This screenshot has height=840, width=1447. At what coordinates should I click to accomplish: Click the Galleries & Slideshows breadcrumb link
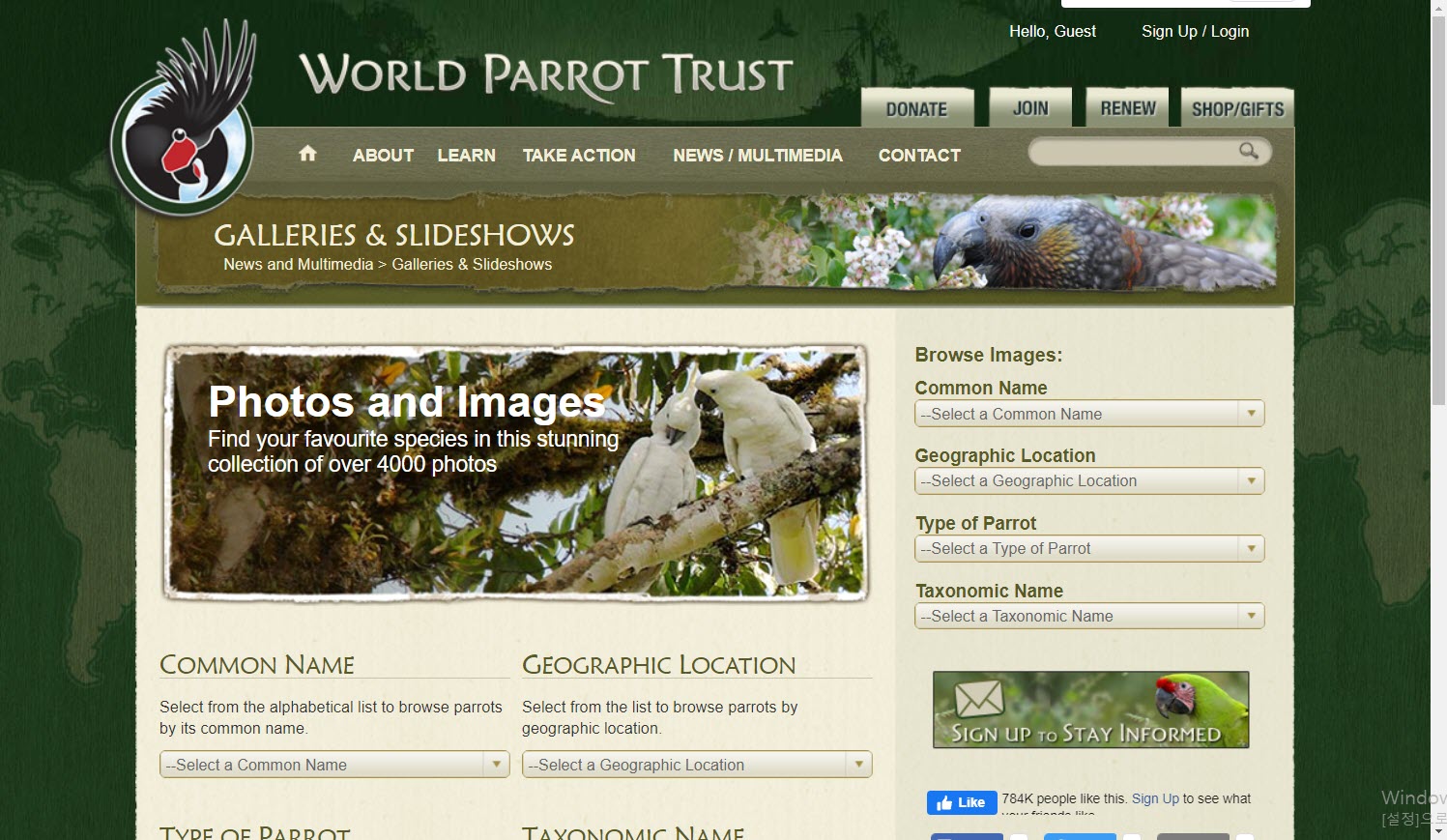(472, 264)
